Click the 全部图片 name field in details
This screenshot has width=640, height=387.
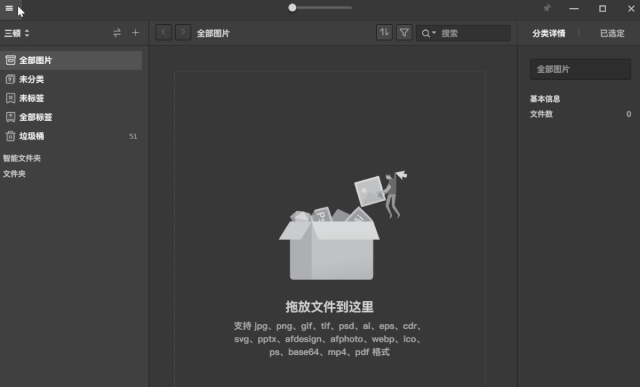click(580, 69)
